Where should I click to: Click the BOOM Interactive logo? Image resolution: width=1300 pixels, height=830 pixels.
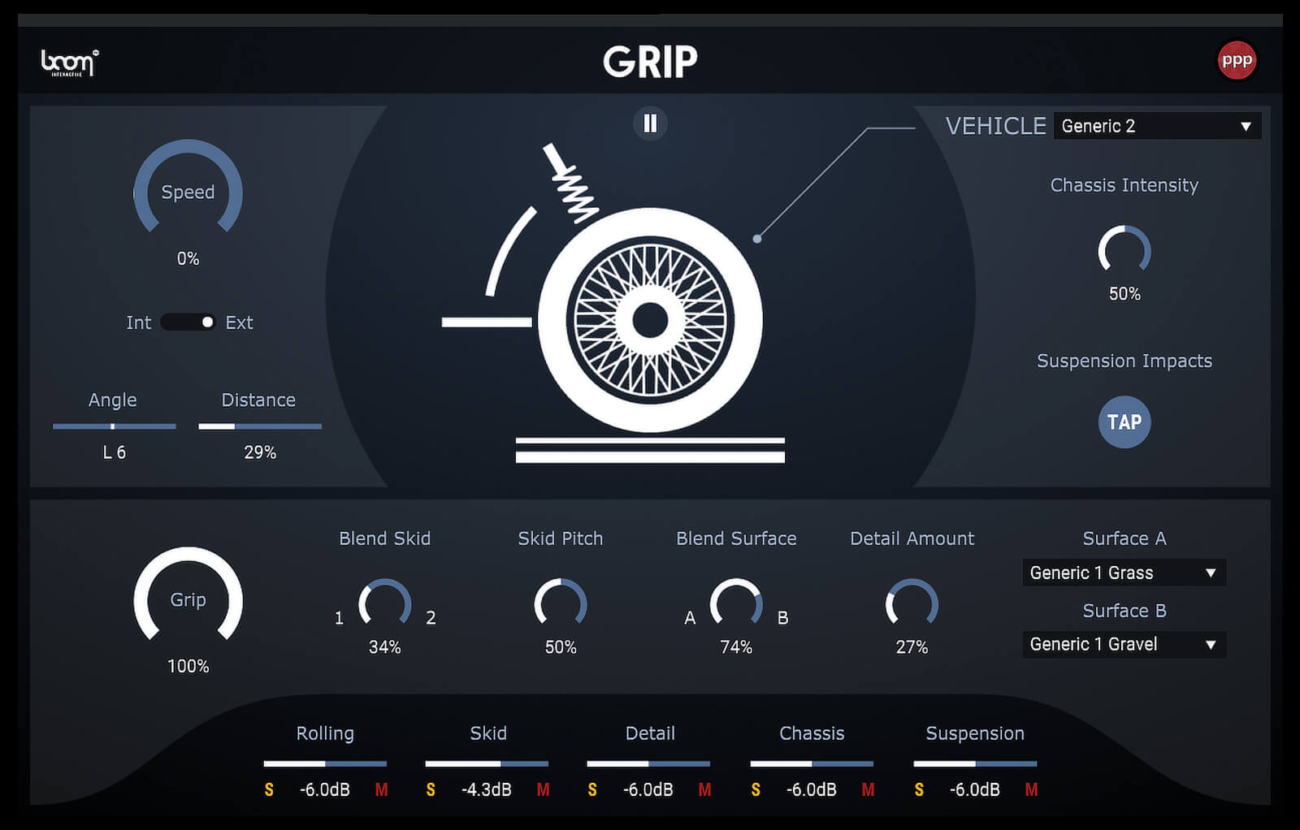67,60
